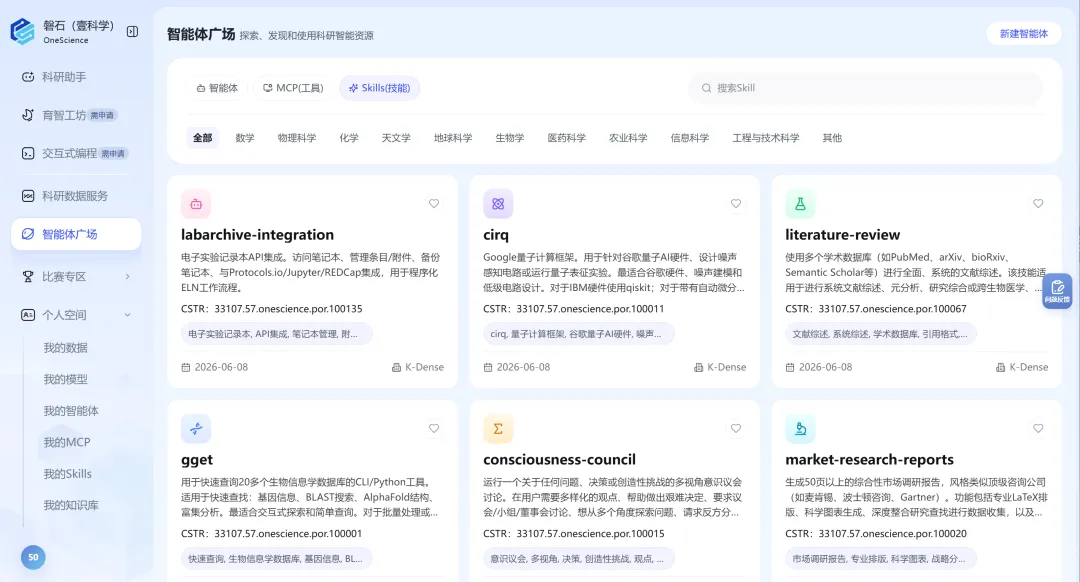This screenshot has width=1080, height=582.
Task: Favorite the cirq skill
Action: coord(736,204)
